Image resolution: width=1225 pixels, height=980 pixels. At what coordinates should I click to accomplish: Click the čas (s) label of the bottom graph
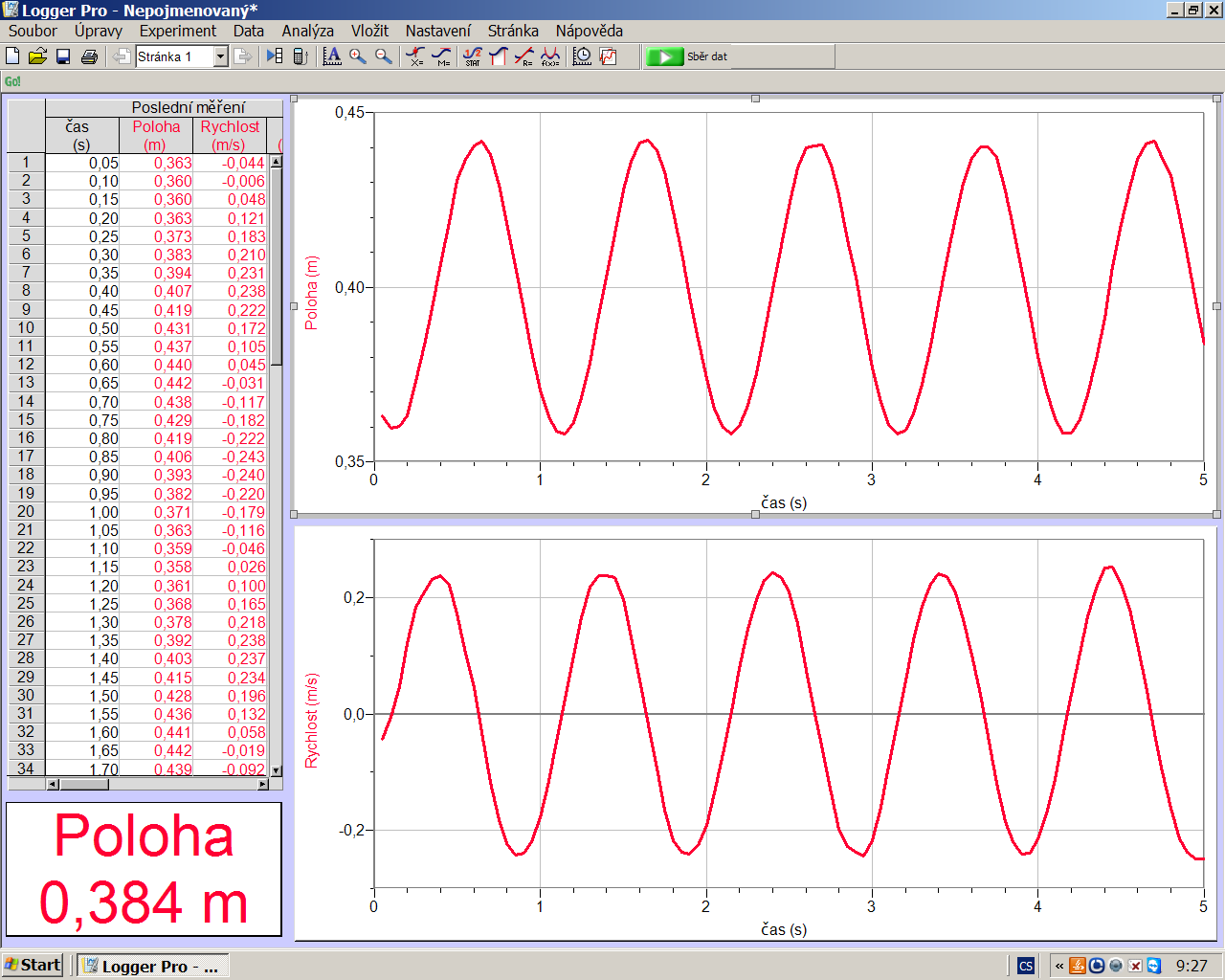coord(784,929)
